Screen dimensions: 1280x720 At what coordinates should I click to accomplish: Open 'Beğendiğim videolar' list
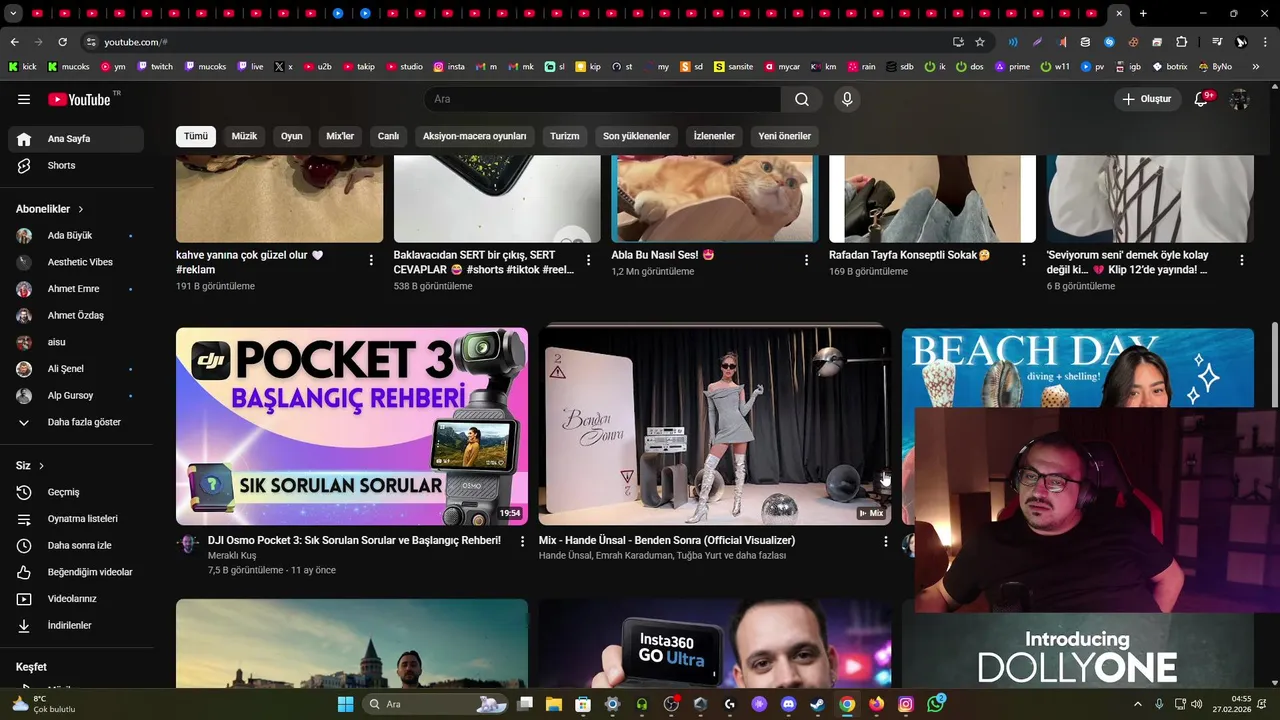click(x=76, y=572)
